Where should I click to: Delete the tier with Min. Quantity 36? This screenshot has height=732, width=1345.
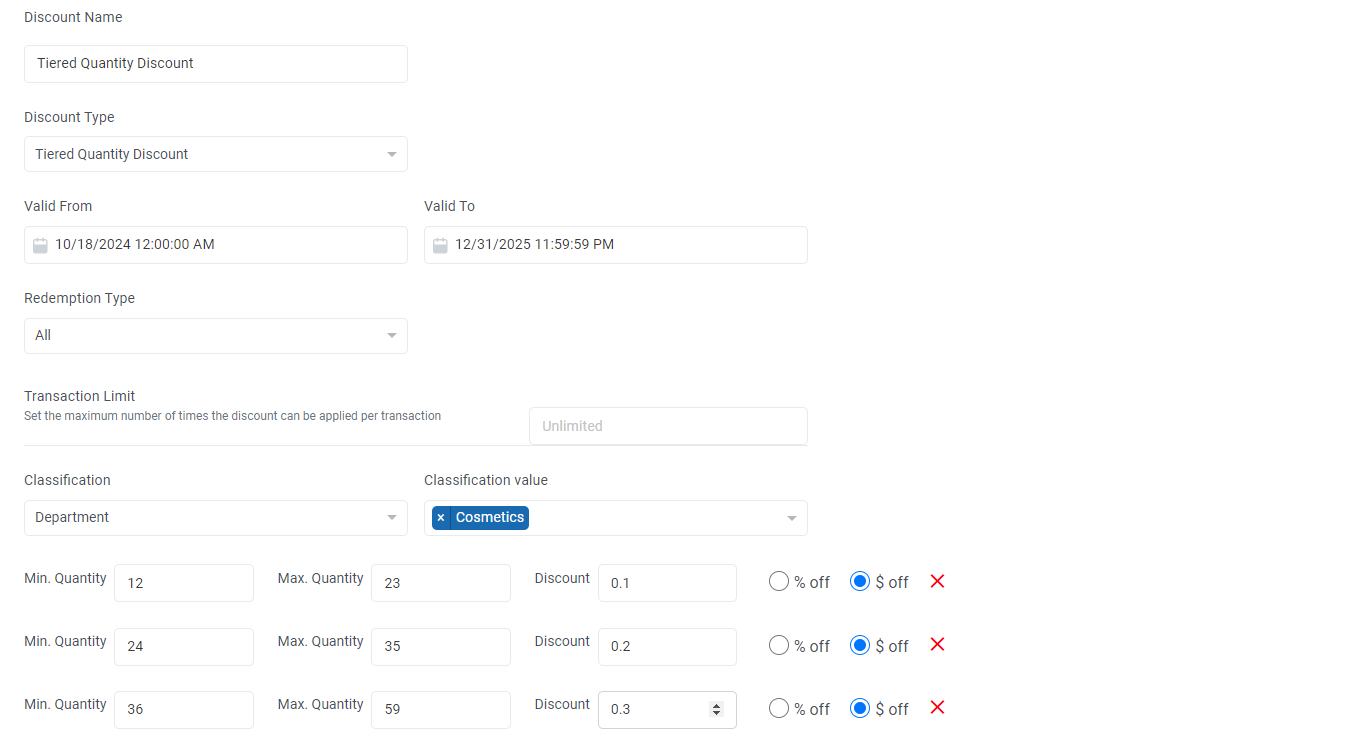(x=937, y=708)
